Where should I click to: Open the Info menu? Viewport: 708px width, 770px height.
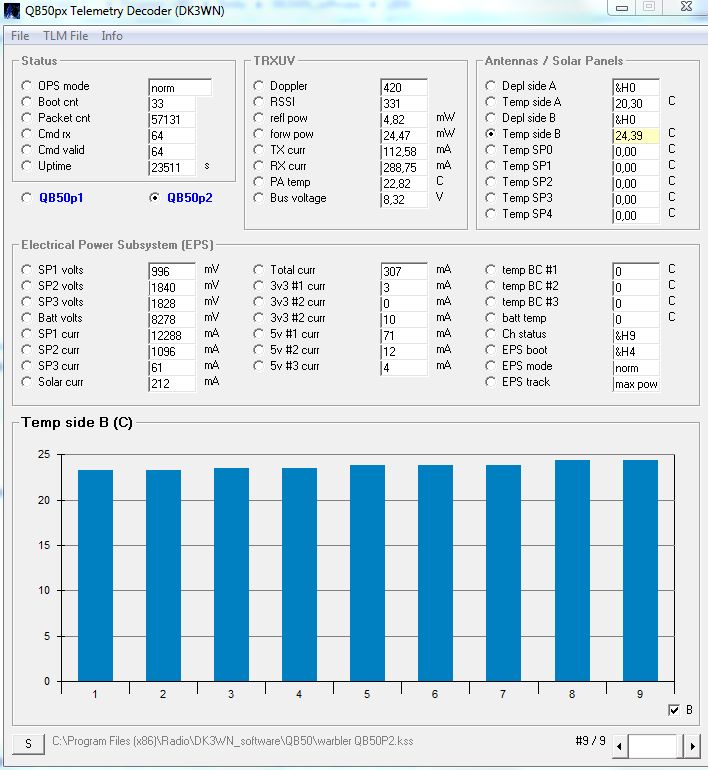coord(112,36)
